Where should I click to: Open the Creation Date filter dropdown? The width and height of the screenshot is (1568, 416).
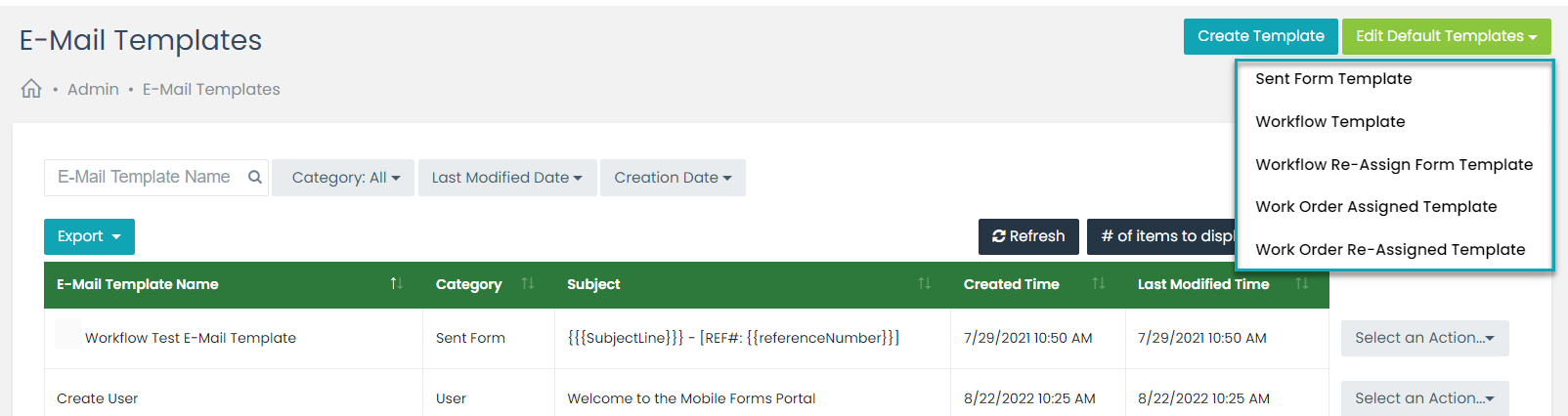[673, 178]
